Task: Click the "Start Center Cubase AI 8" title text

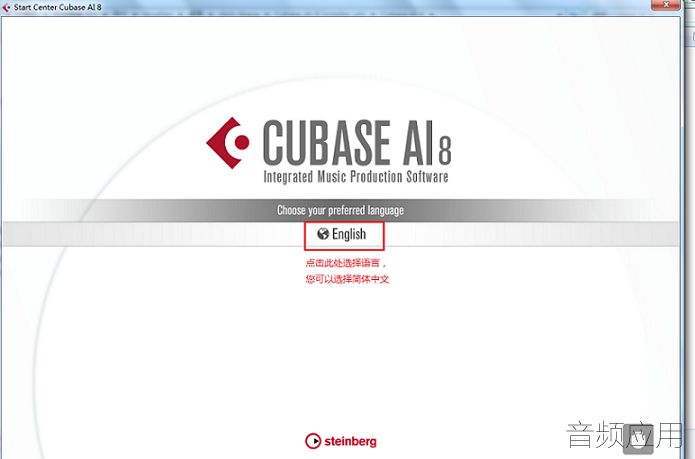Action: click(x=58, y=7)
